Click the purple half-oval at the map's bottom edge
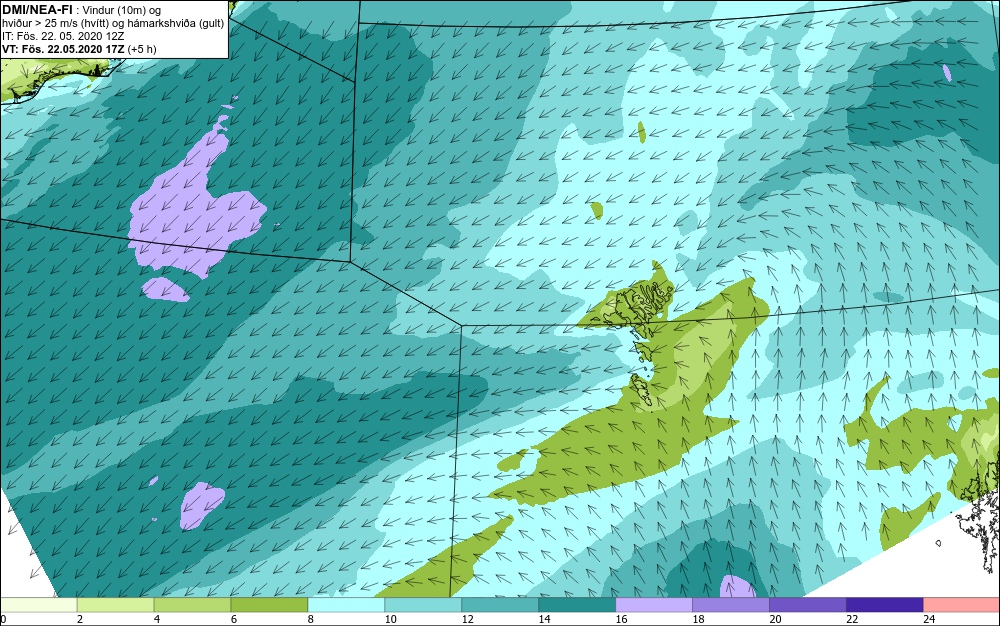Screen dimensions: 1000x626 point(737,586)
